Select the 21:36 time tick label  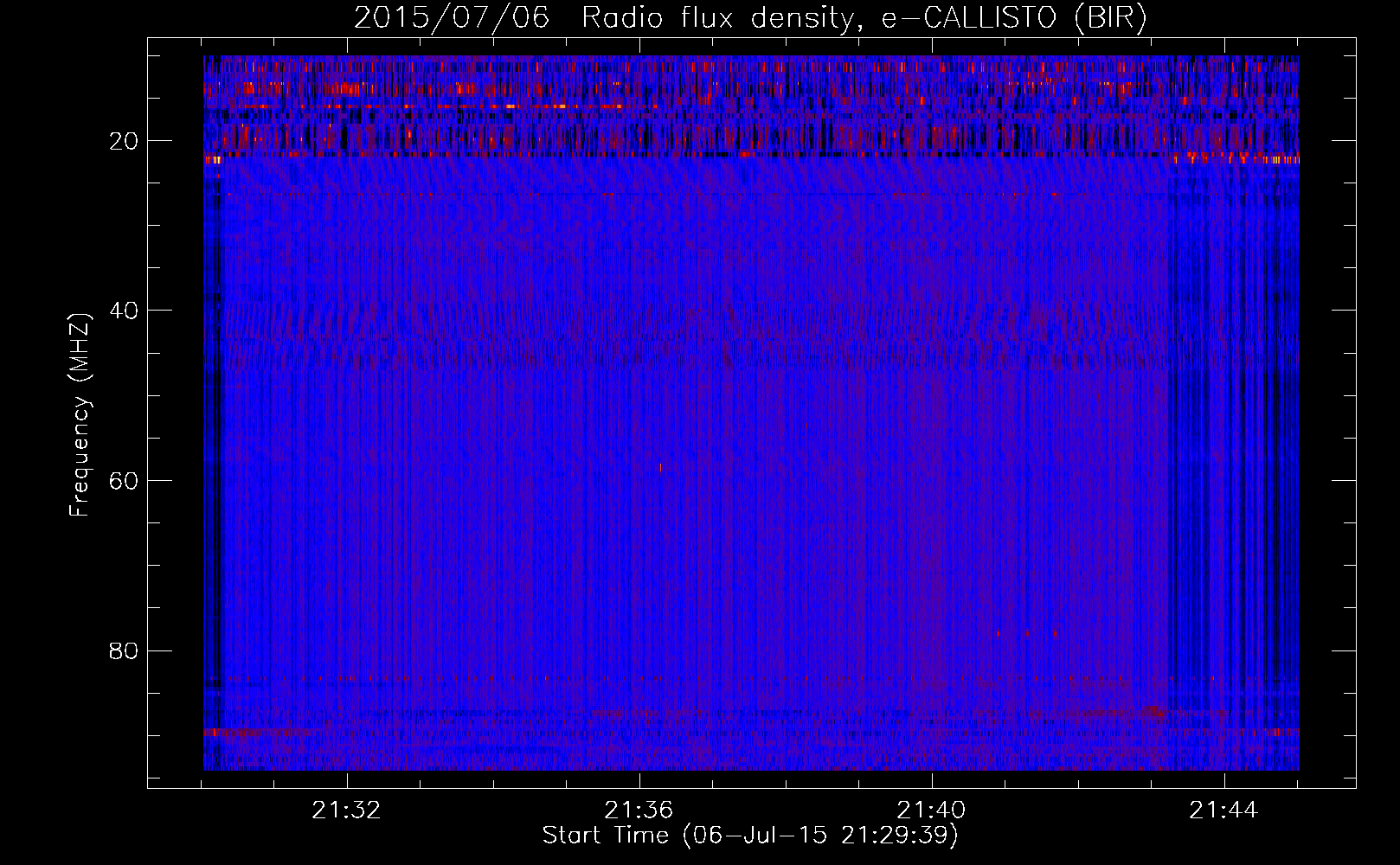[x=639, y=811]
